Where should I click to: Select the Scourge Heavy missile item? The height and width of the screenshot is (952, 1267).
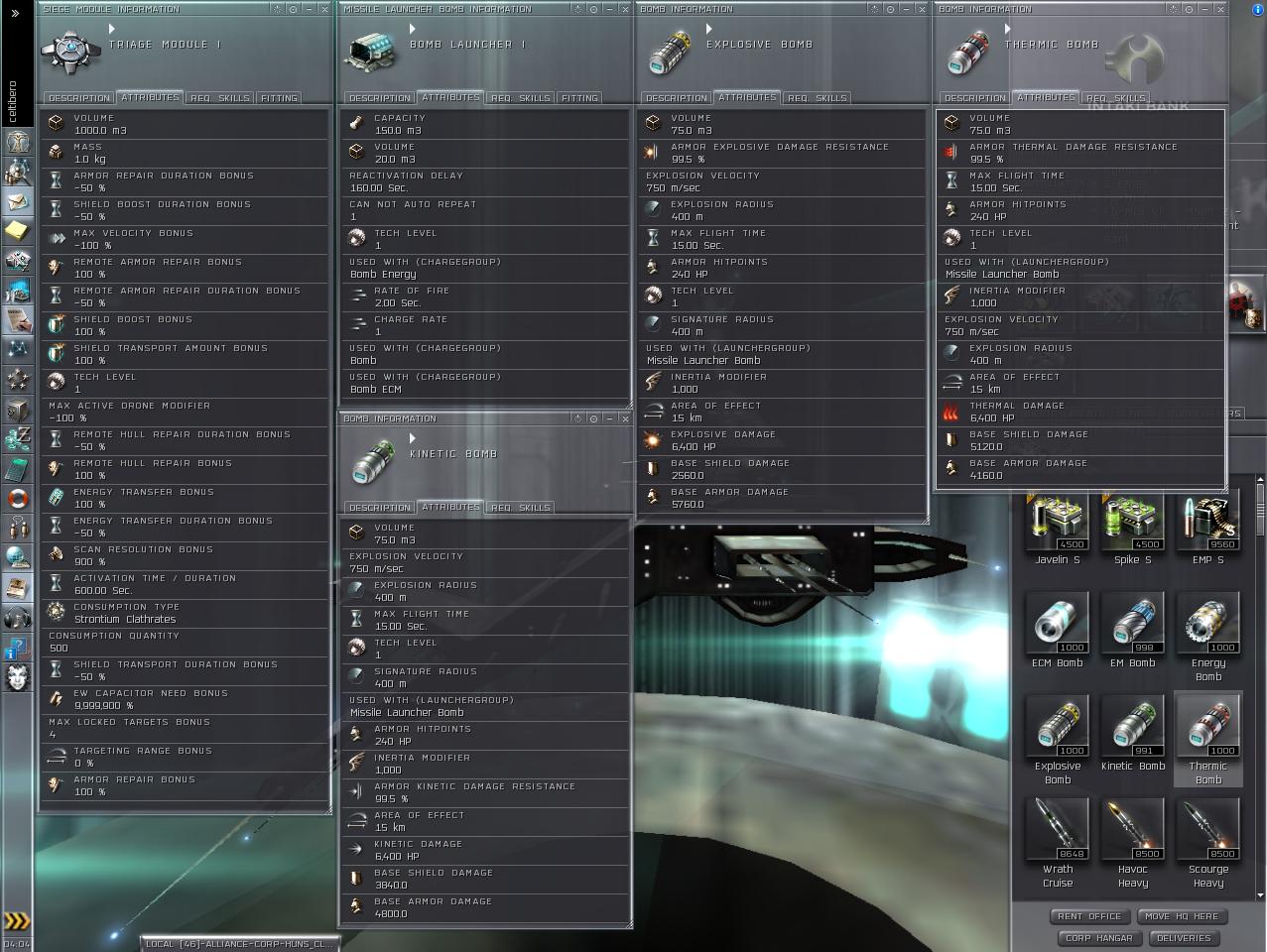coord(1207,843)
